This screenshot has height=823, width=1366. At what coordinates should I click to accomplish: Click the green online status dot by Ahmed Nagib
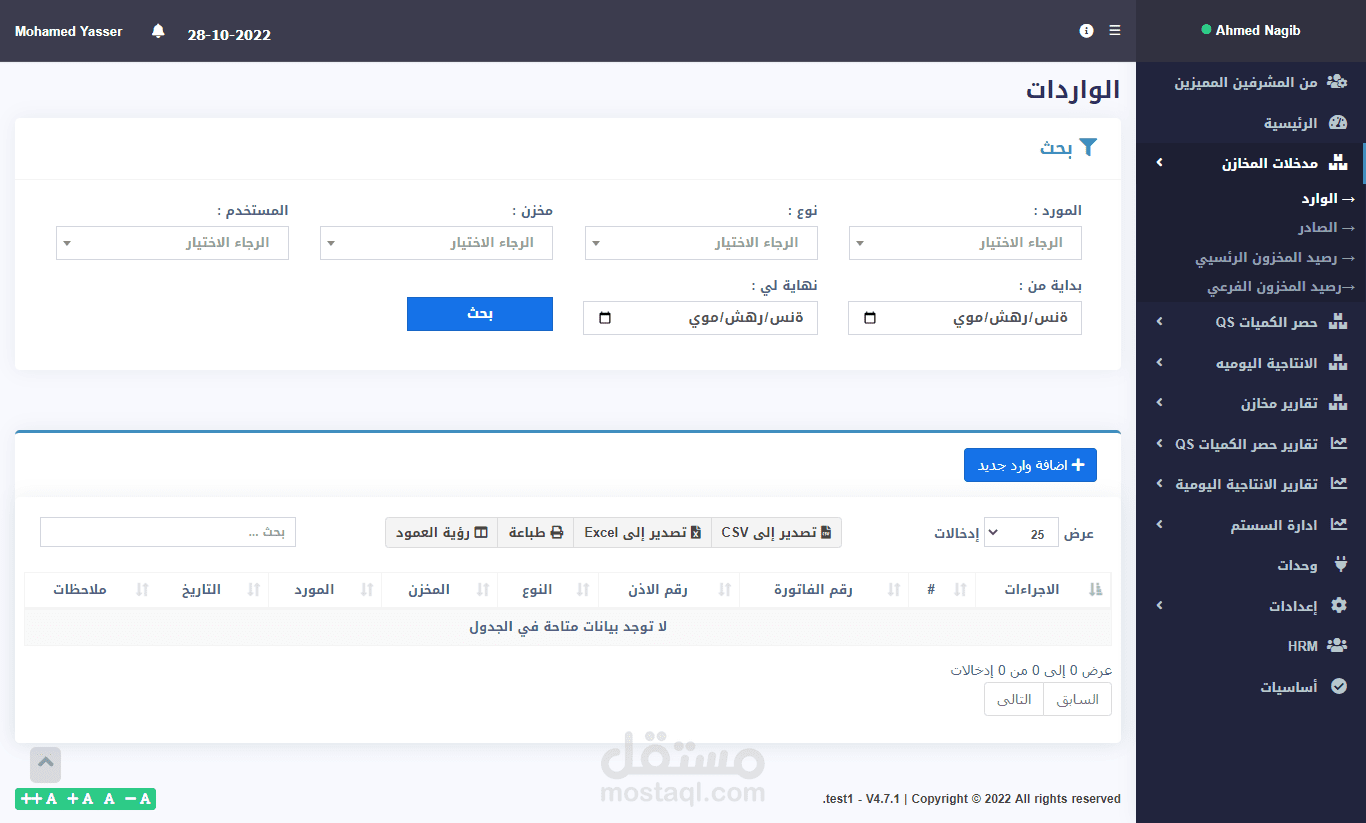(1206, 30)
